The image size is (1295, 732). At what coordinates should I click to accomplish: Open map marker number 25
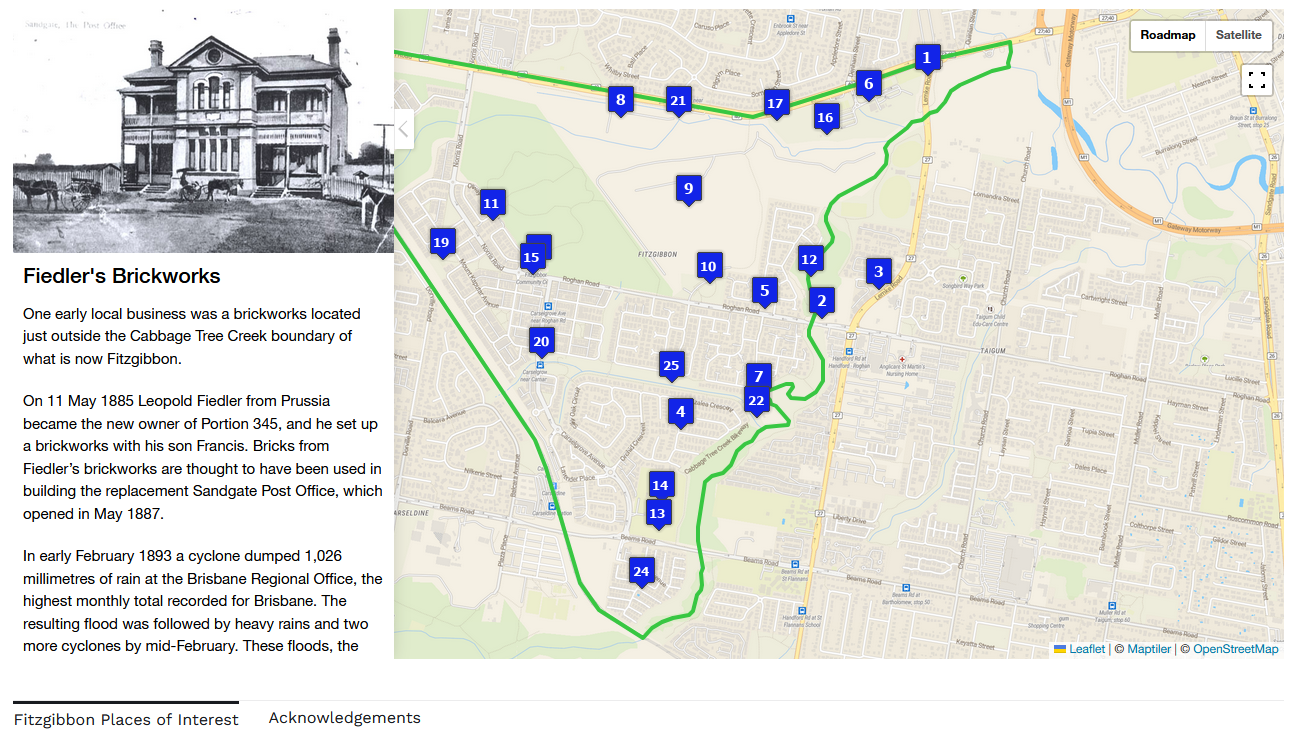(671, 365)
